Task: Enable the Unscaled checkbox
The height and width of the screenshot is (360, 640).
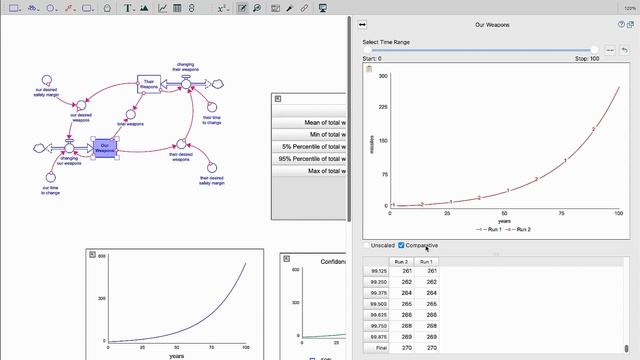Action: click(366, 245)
